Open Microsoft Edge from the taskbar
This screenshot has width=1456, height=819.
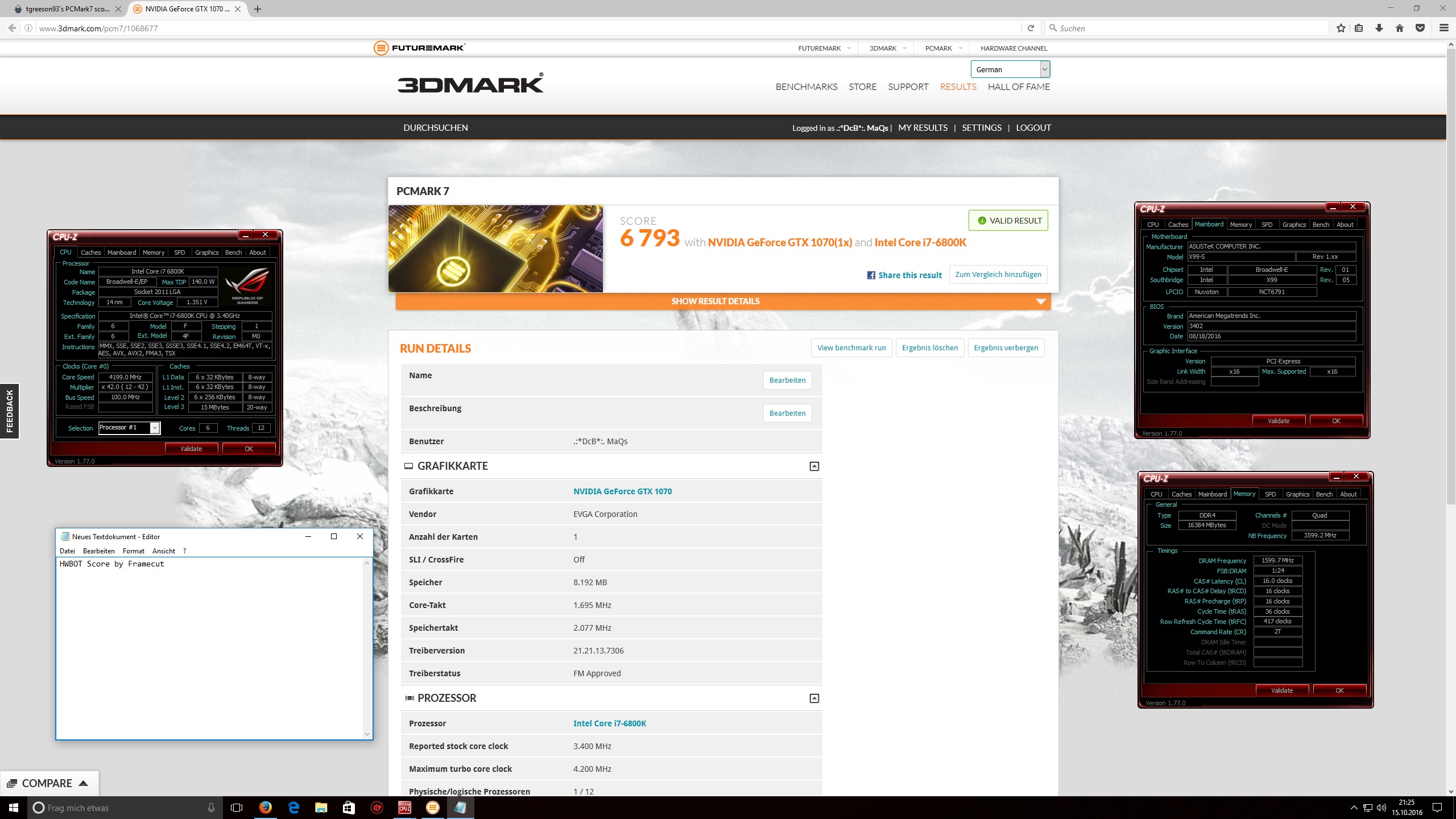point(293,808)
